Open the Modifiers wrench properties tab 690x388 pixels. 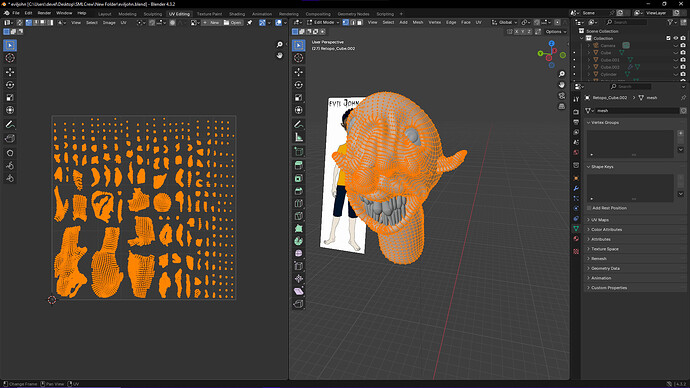tap(576, 188)
